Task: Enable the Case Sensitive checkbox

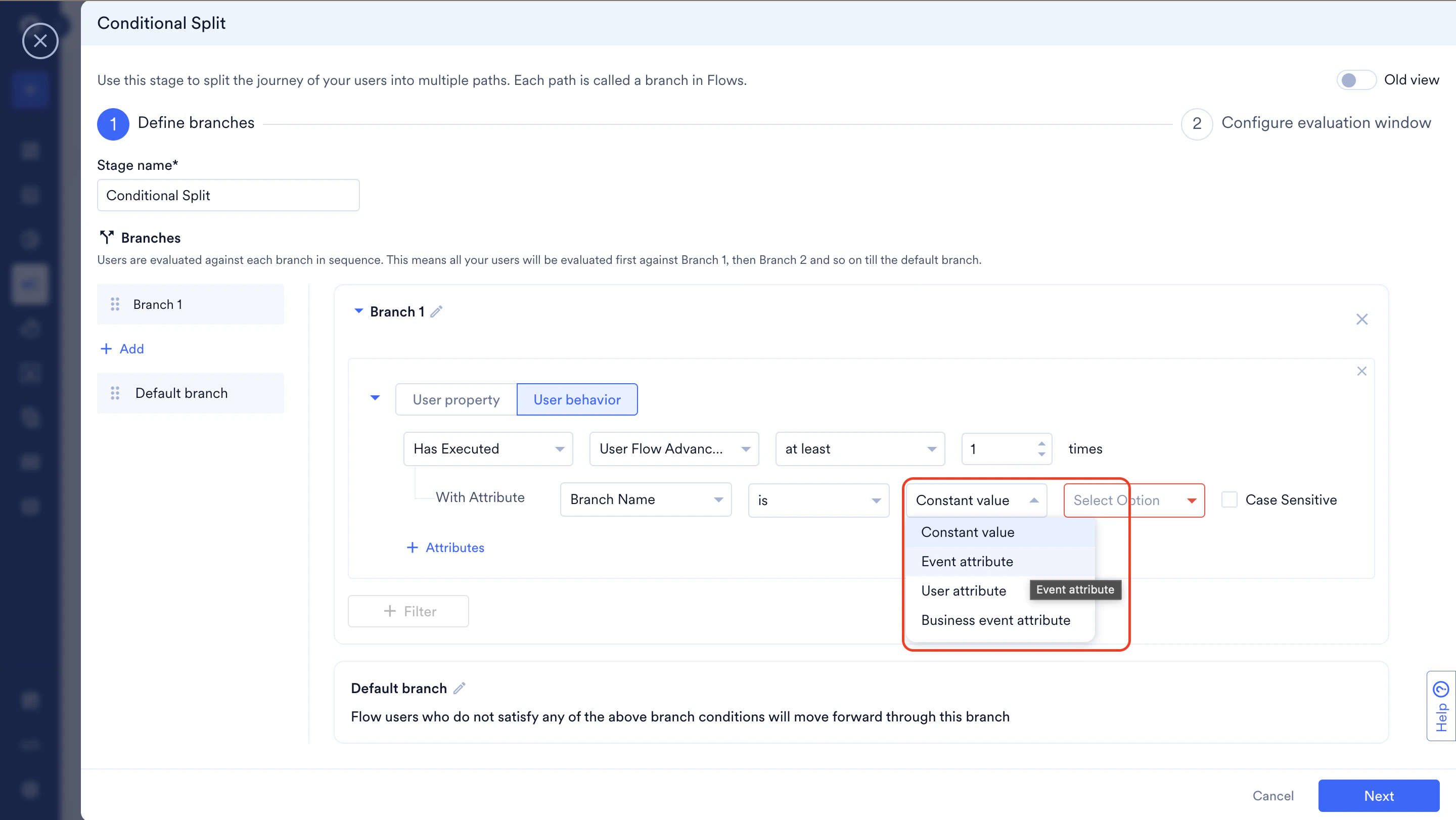Action: 1230,499
